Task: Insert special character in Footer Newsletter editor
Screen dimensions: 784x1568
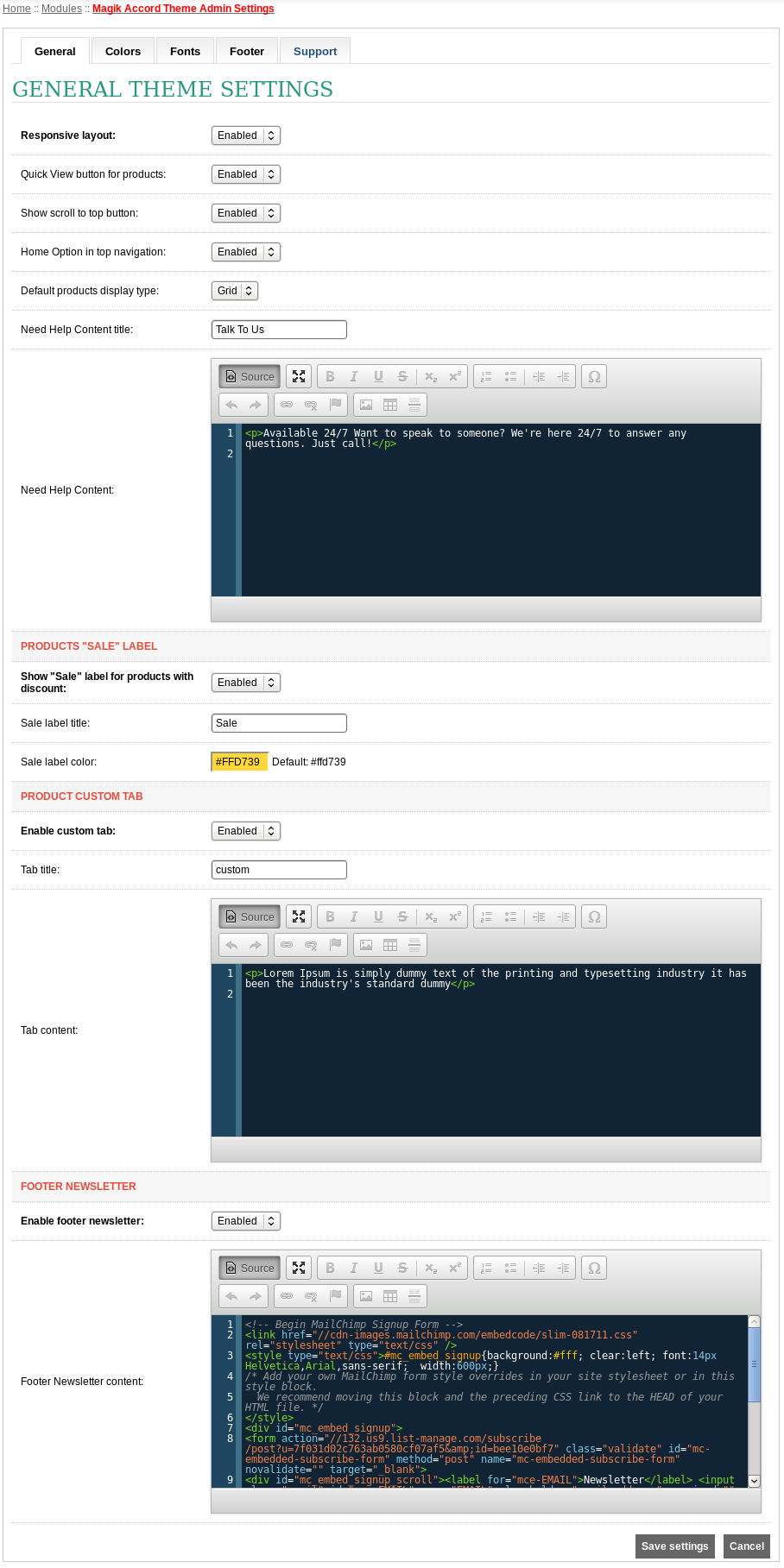Action: click(594, 1268)
